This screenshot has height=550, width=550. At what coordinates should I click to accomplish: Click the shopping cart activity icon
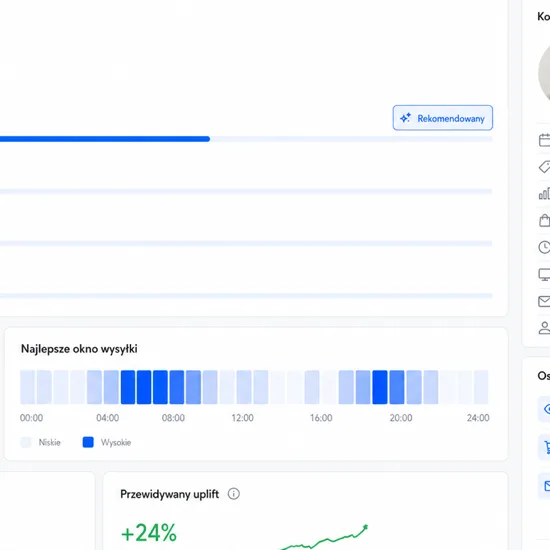point(545,447)
